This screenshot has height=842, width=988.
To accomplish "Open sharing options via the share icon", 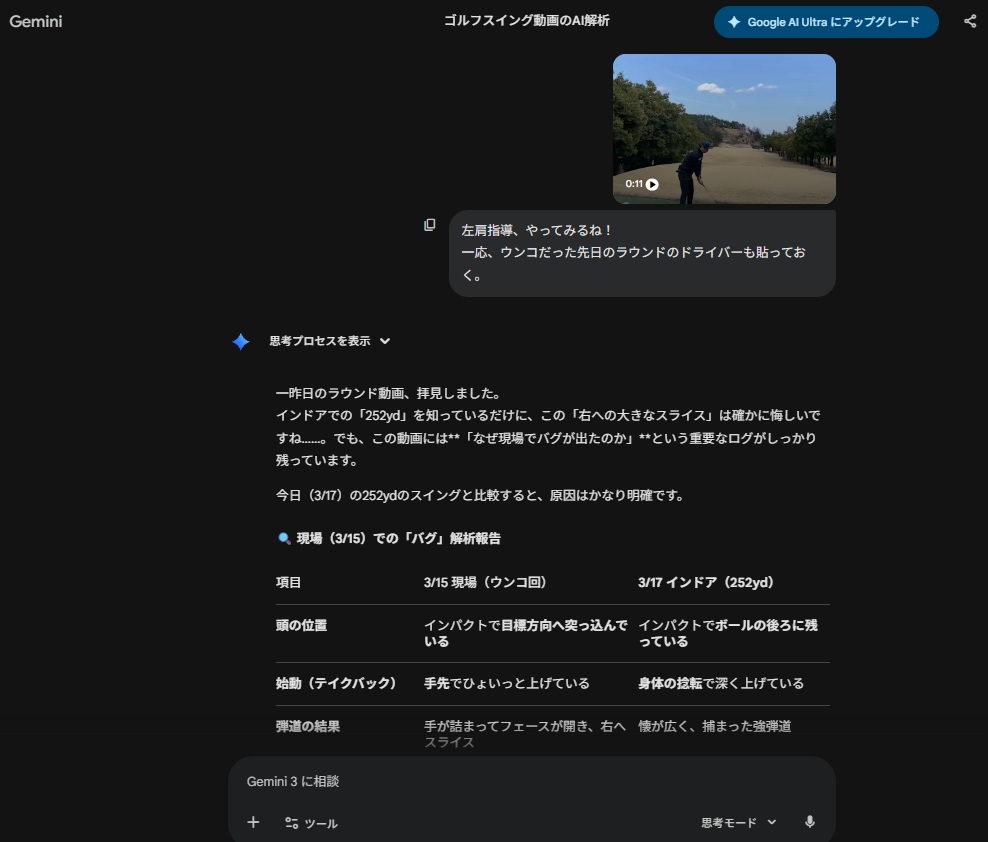I will click(x=968, y=22).
